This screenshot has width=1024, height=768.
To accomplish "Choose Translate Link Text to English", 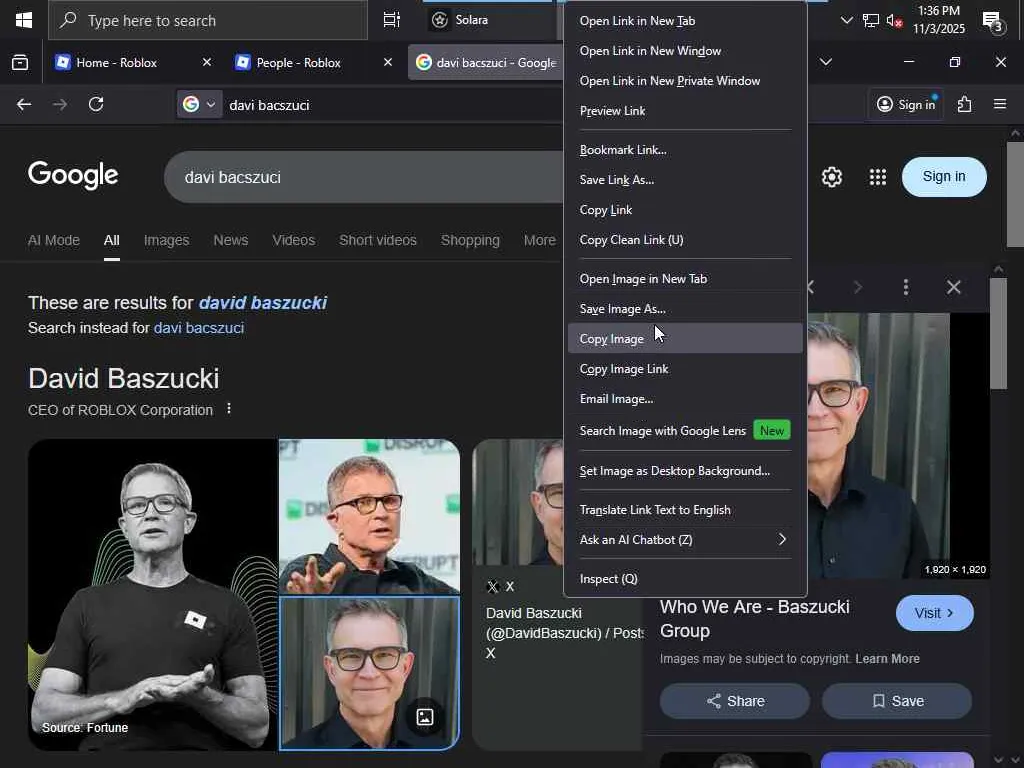I will 685,510.
